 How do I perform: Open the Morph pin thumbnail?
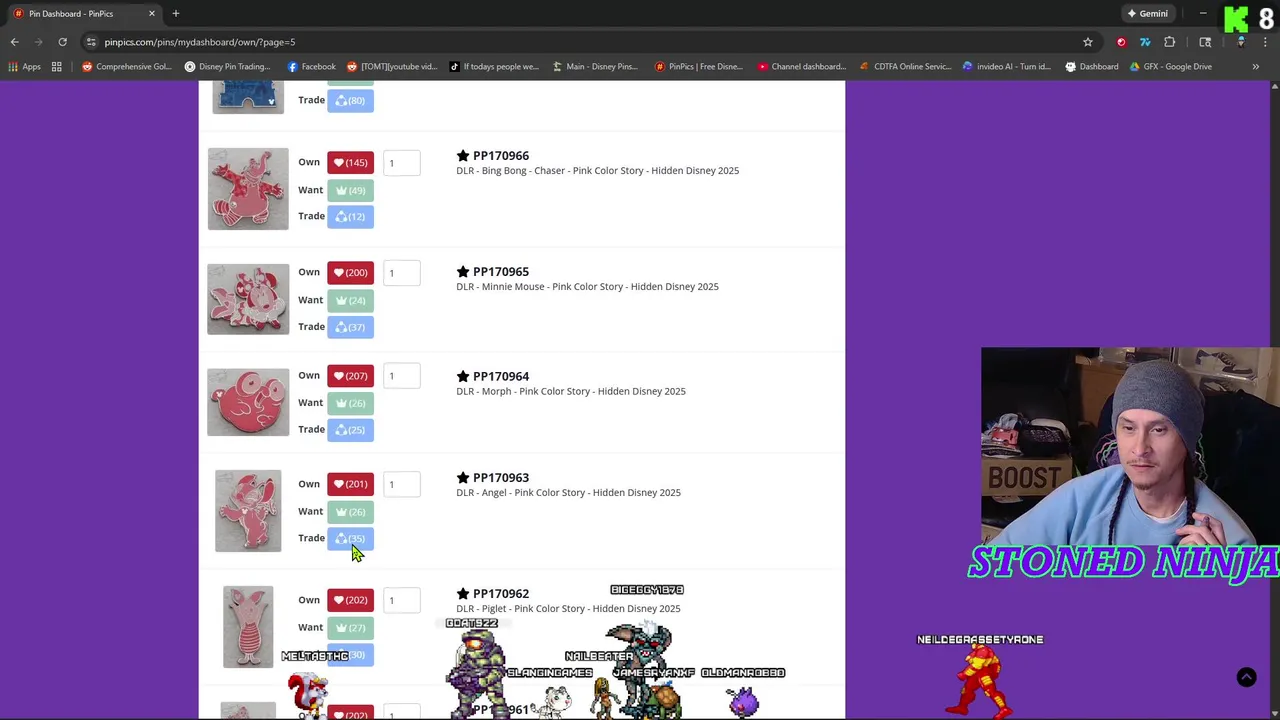[248, 402]
